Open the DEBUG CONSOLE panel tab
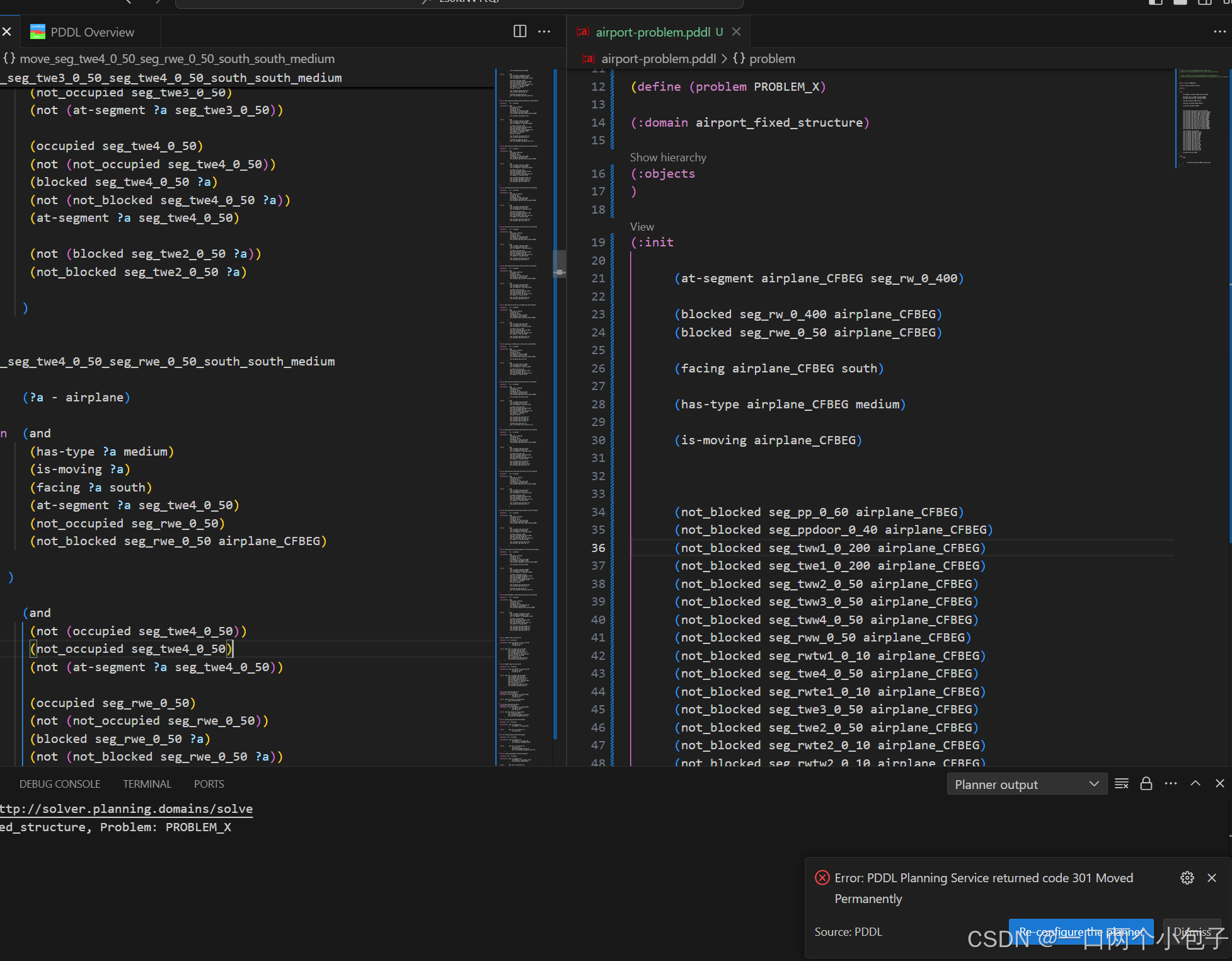Image resolution: width=1232 pixels, height=961 pixels. click(60, 784)
